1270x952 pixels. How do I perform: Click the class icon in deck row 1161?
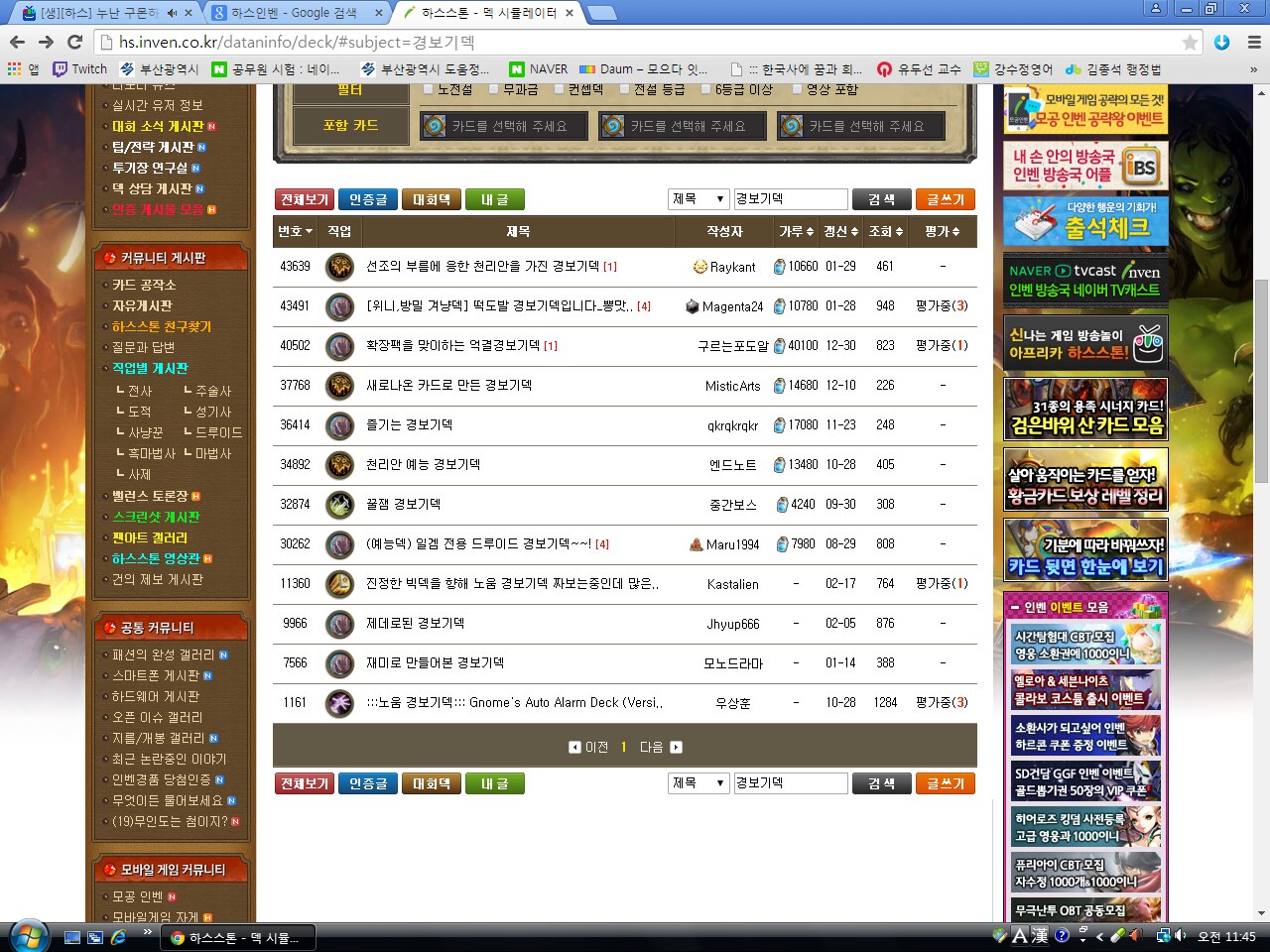[x=339, y=703]
